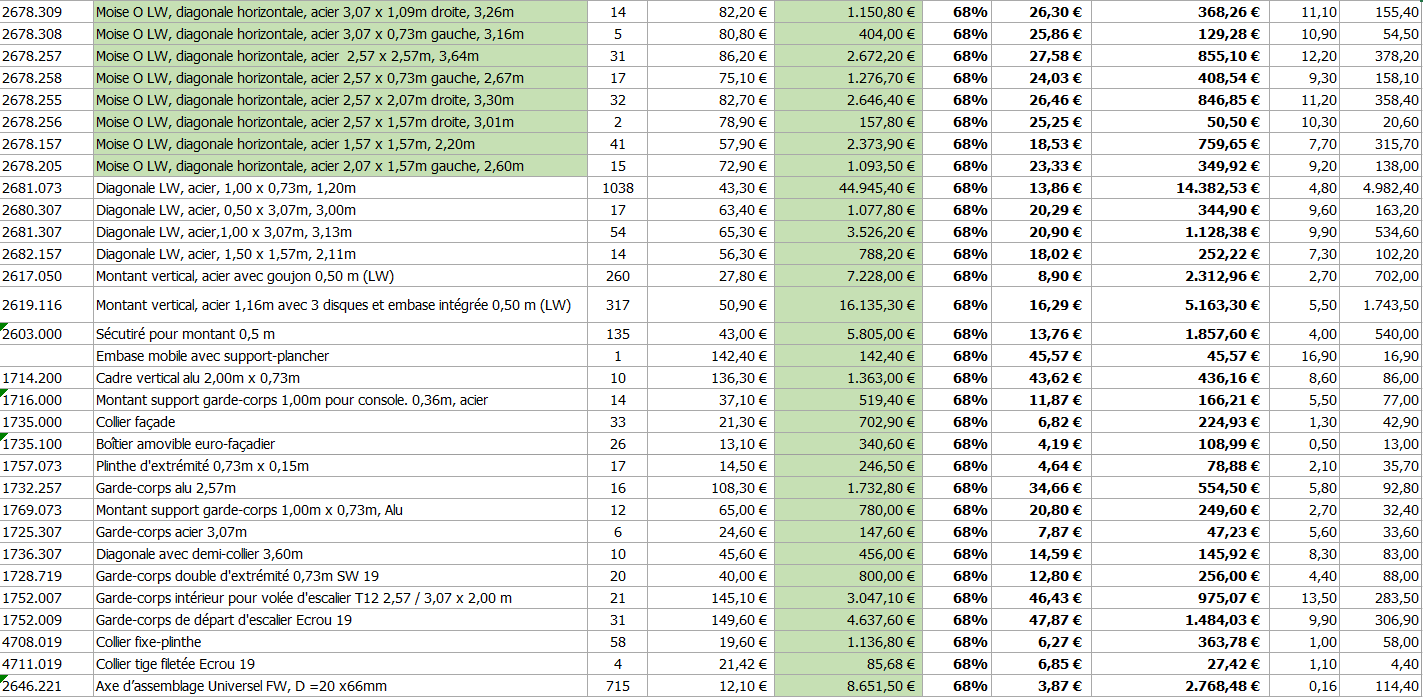
Task: Click reference 2619.116
Action: pos(46,305)
